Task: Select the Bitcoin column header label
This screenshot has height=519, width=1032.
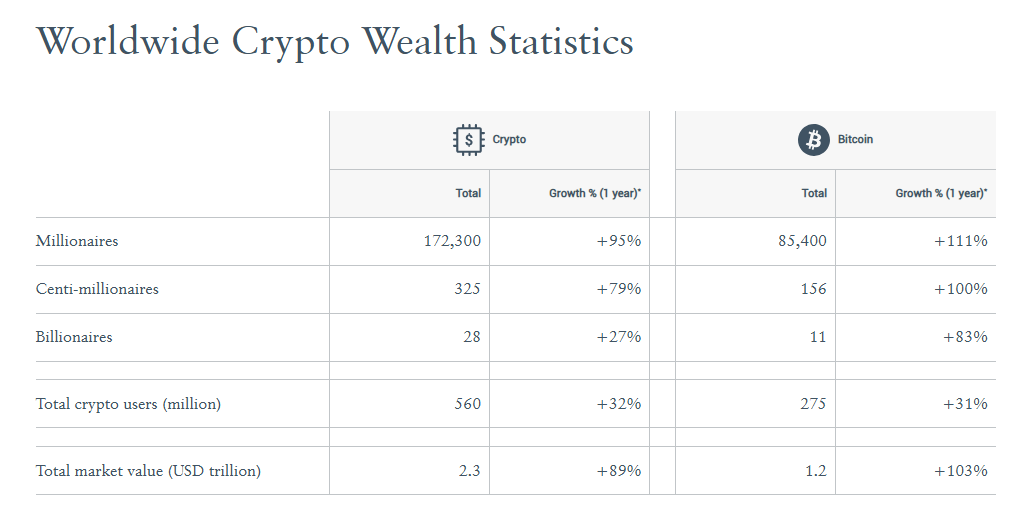Action: (855, 140)
